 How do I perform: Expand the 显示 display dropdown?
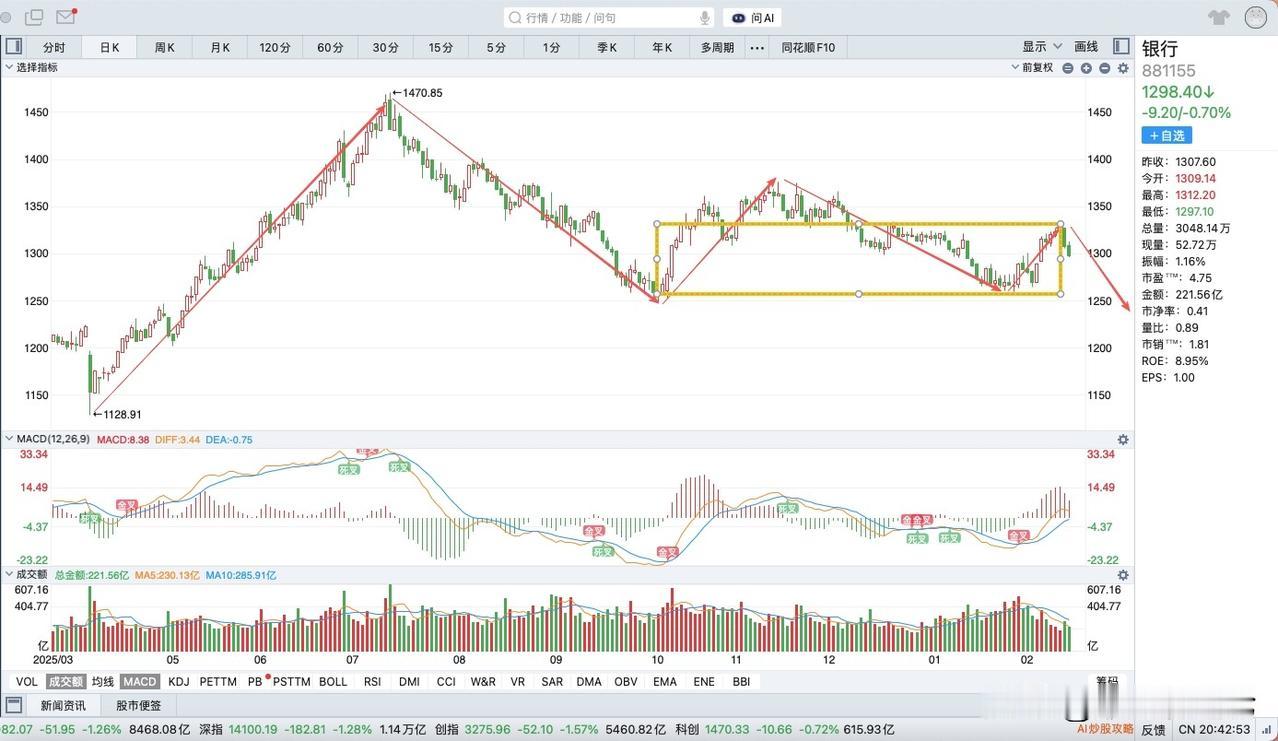point(1040,47)
